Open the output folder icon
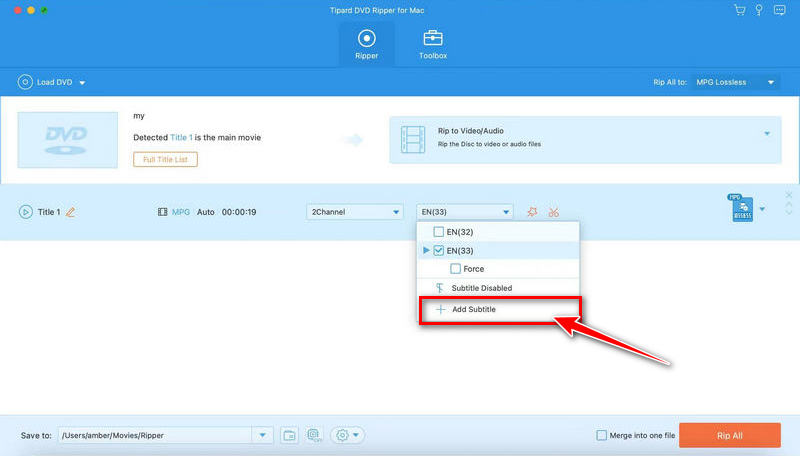 [289, 435]
